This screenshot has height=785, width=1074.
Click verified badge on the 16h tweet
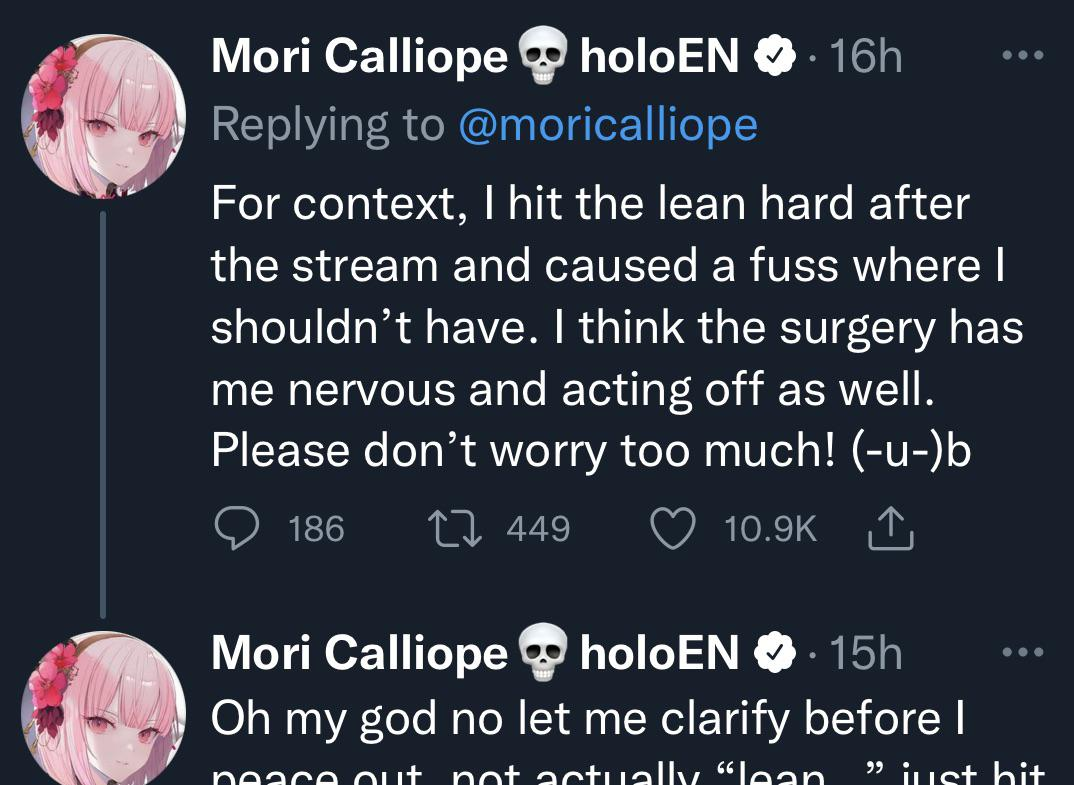coord(775,56)
